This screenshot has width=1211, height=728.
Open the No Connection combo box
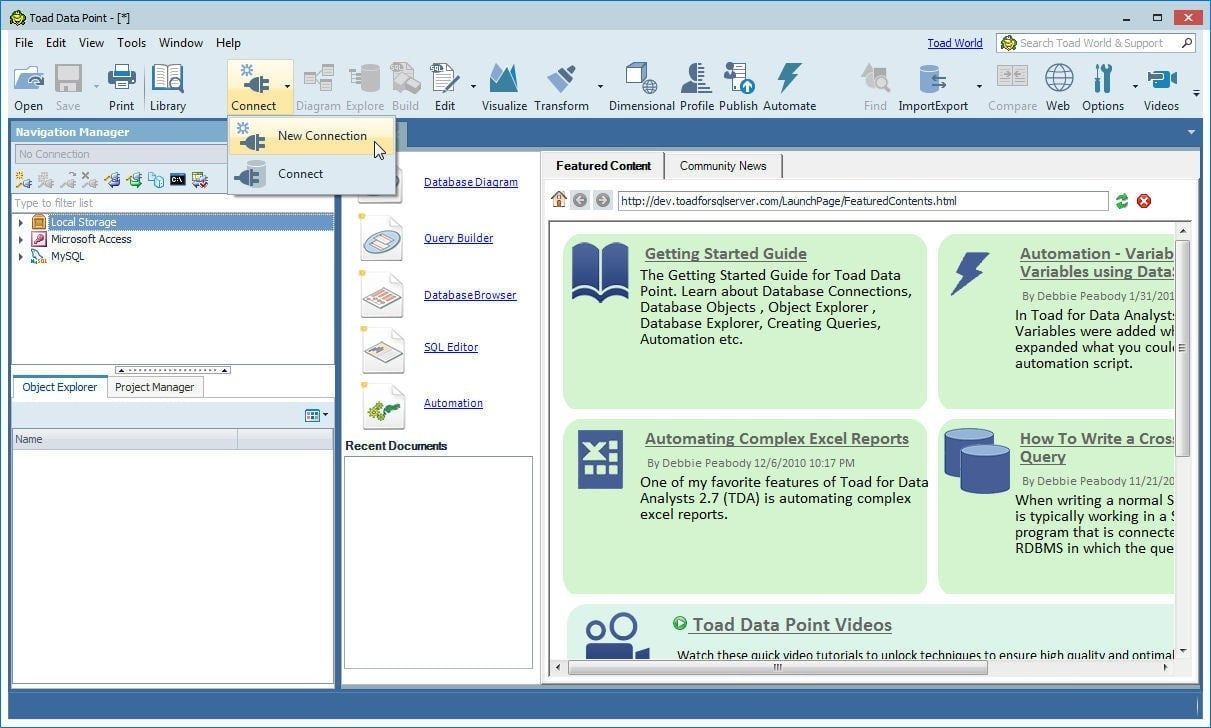tap(121, 154)
